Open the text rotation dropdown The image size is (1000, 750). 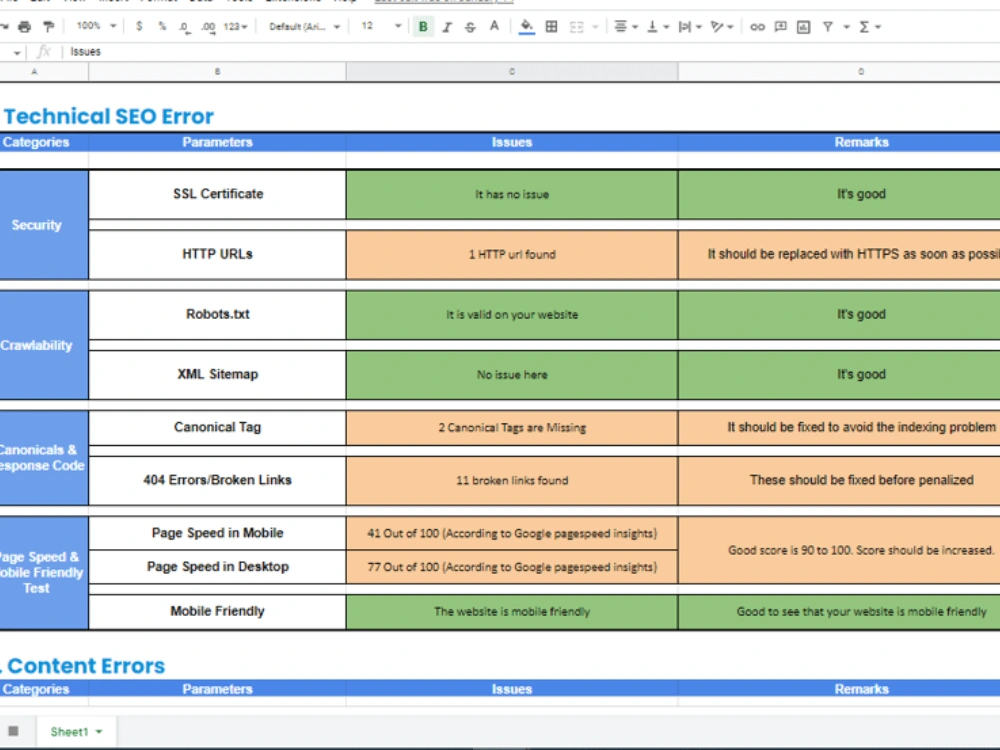pos(722,27)
